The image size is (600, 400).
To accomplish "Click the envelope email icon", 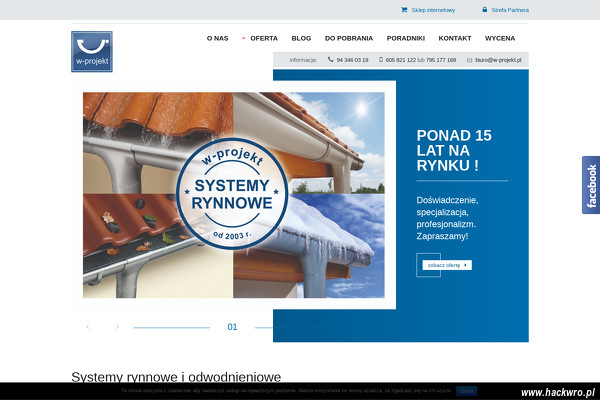I will [x=470, y=60].
